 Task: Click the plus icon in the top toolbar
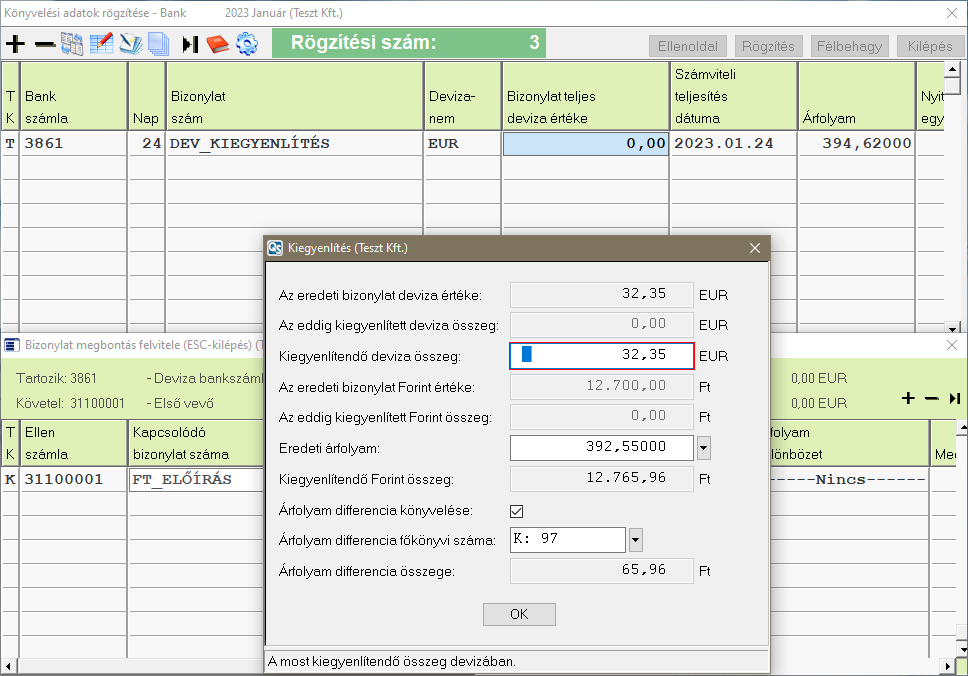click(x=15, y=44)
